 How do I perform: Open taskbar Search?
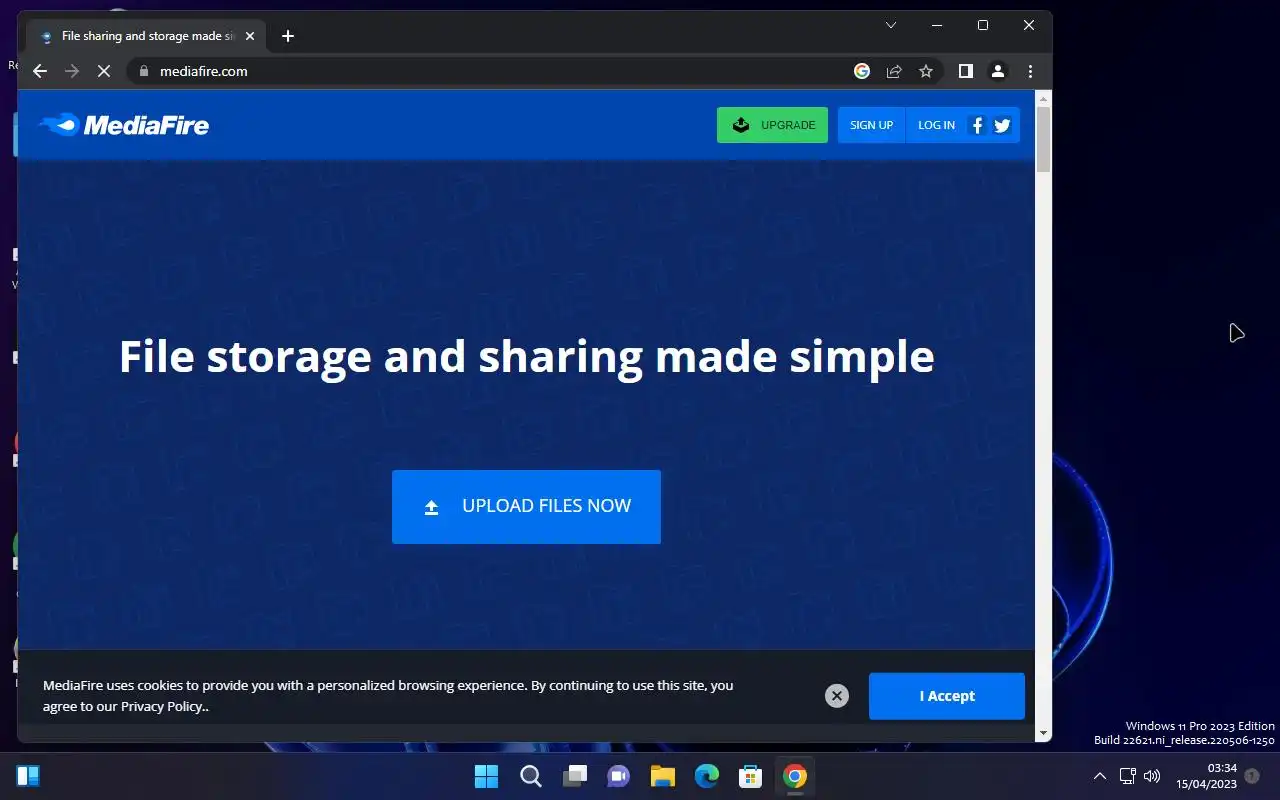click(530, 776)
